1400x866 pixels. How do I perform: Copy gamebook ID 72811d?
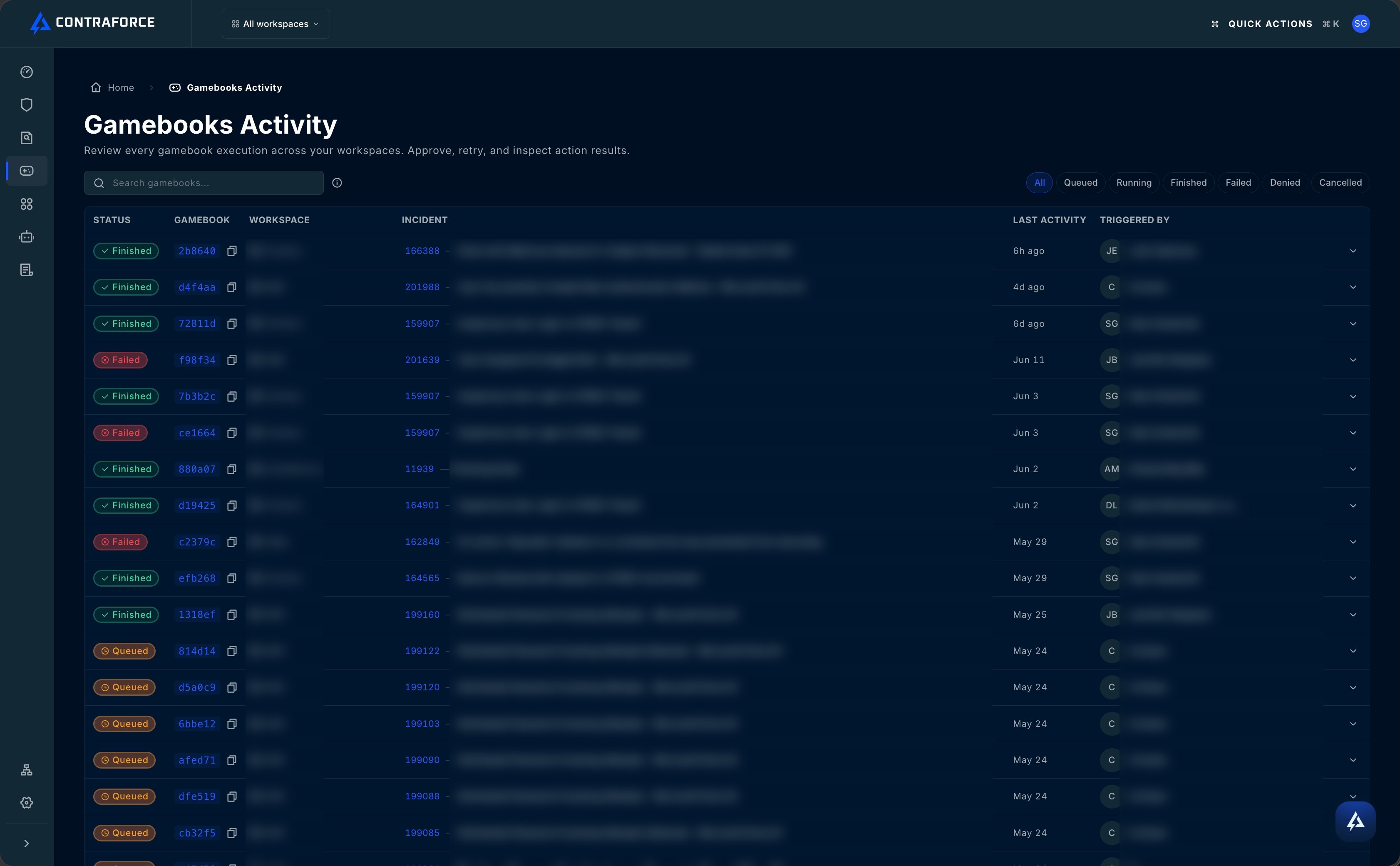pos(232,324)
